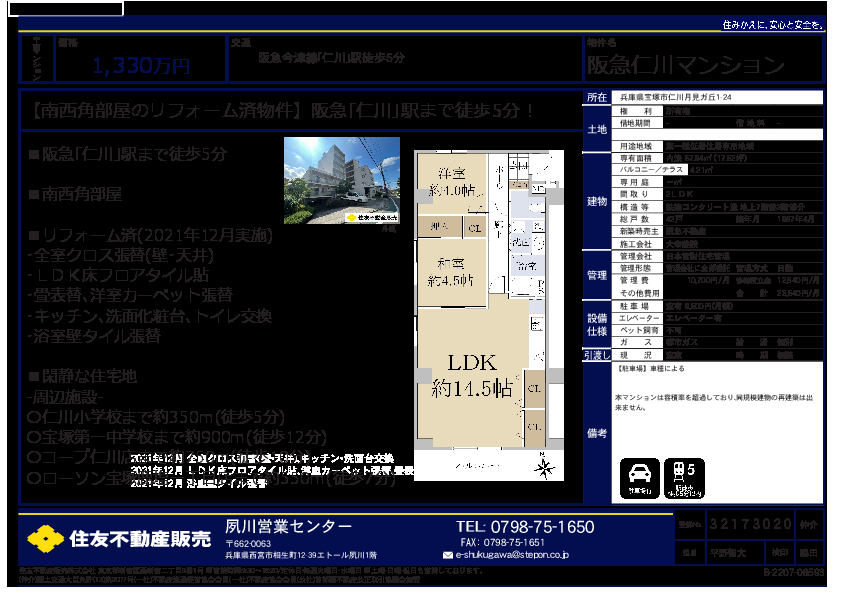Click the Sumitomo Fudosan Hanbai diamond logo
This screenshot has width=842, height=595.
point(45,540)
